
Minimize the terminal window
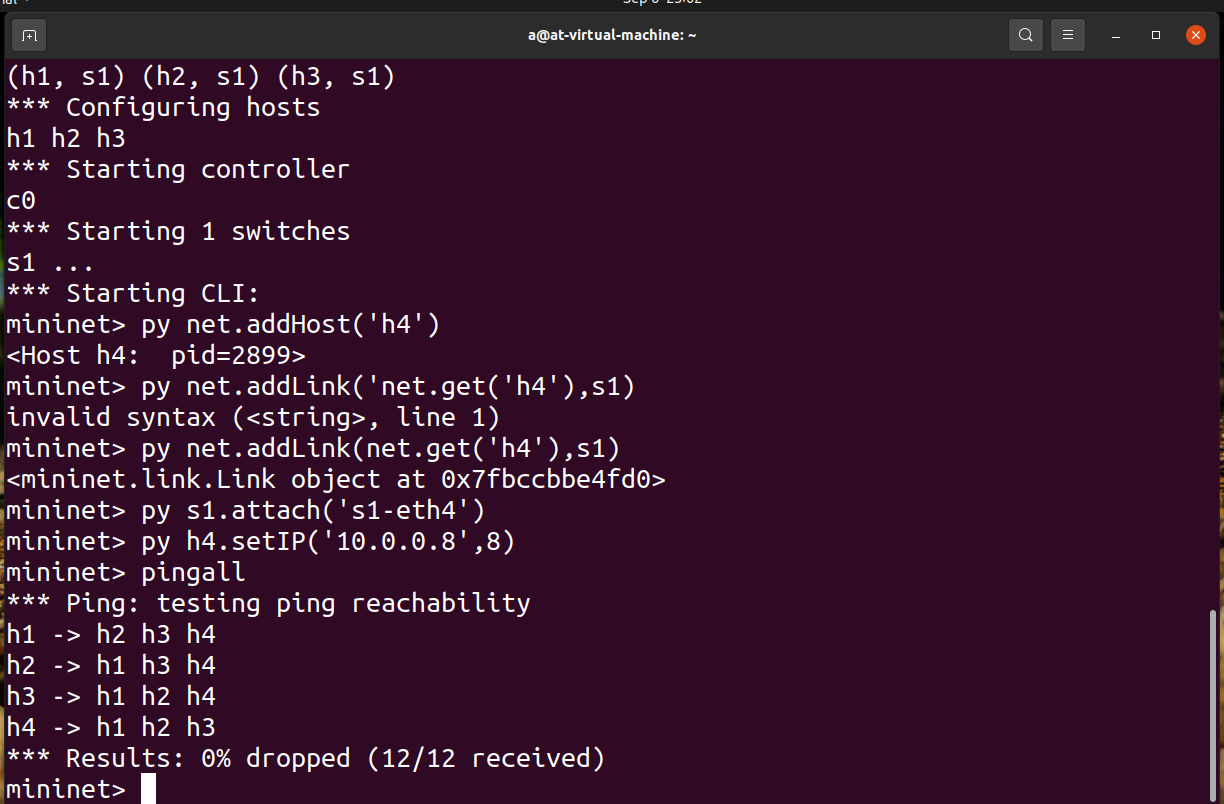pyautogui.click(x=1116, y=35)
